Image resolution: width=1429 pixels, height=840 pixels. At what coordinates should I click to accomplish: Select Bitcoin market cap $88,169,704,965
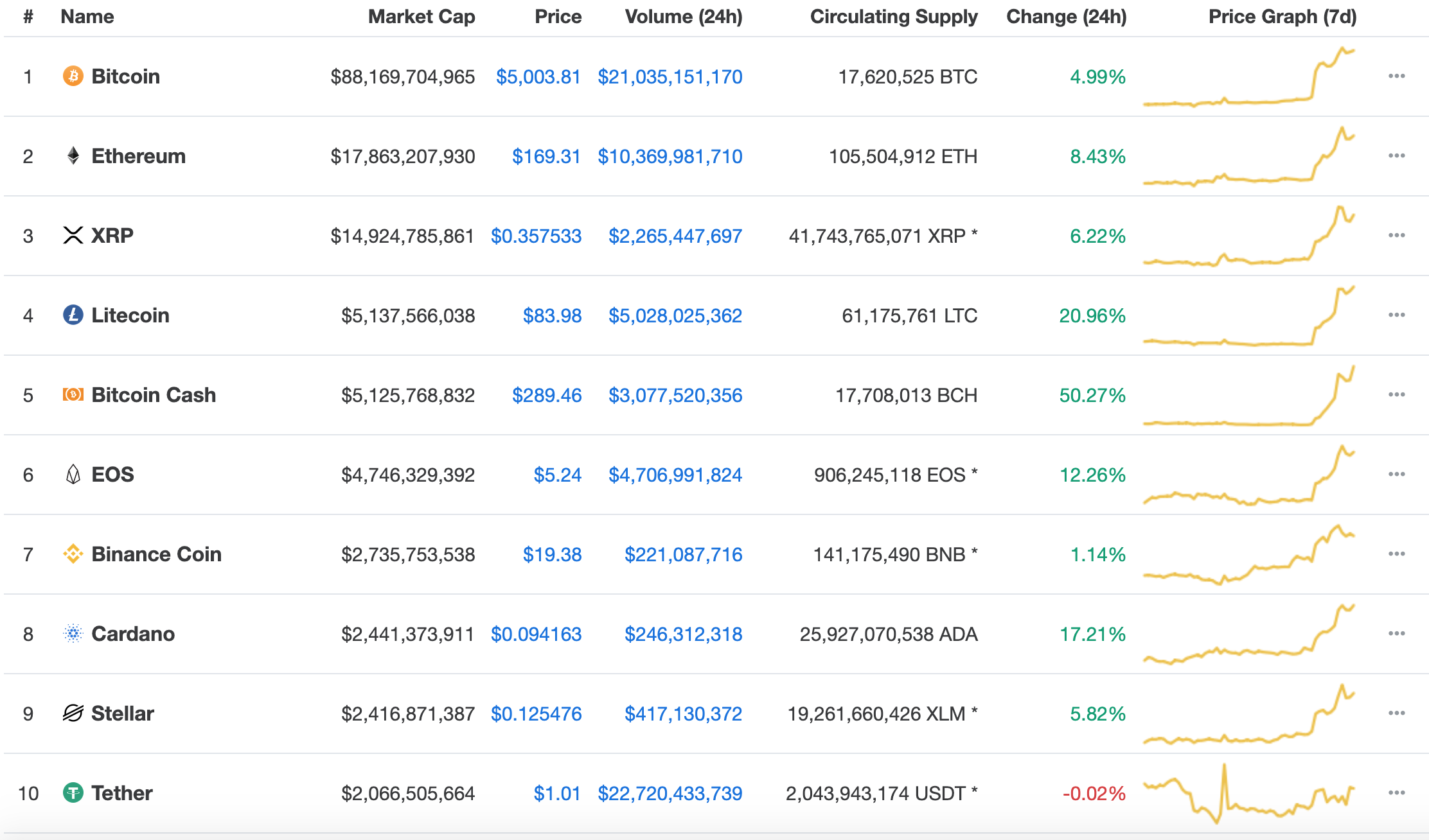pos(403,77)
